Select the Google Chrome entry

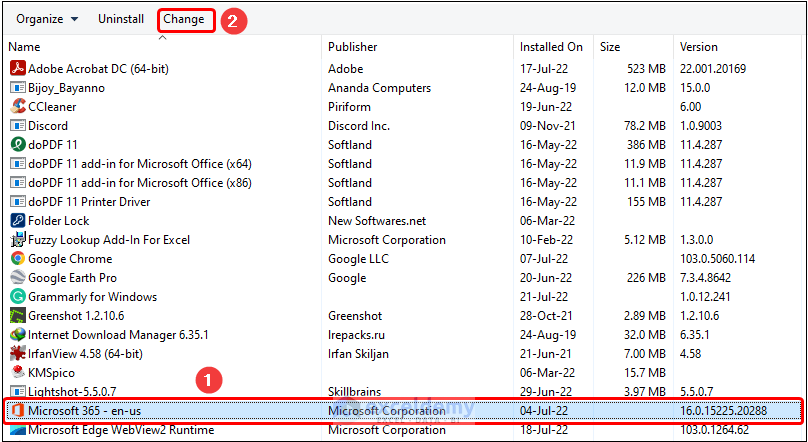coord(70,259)
